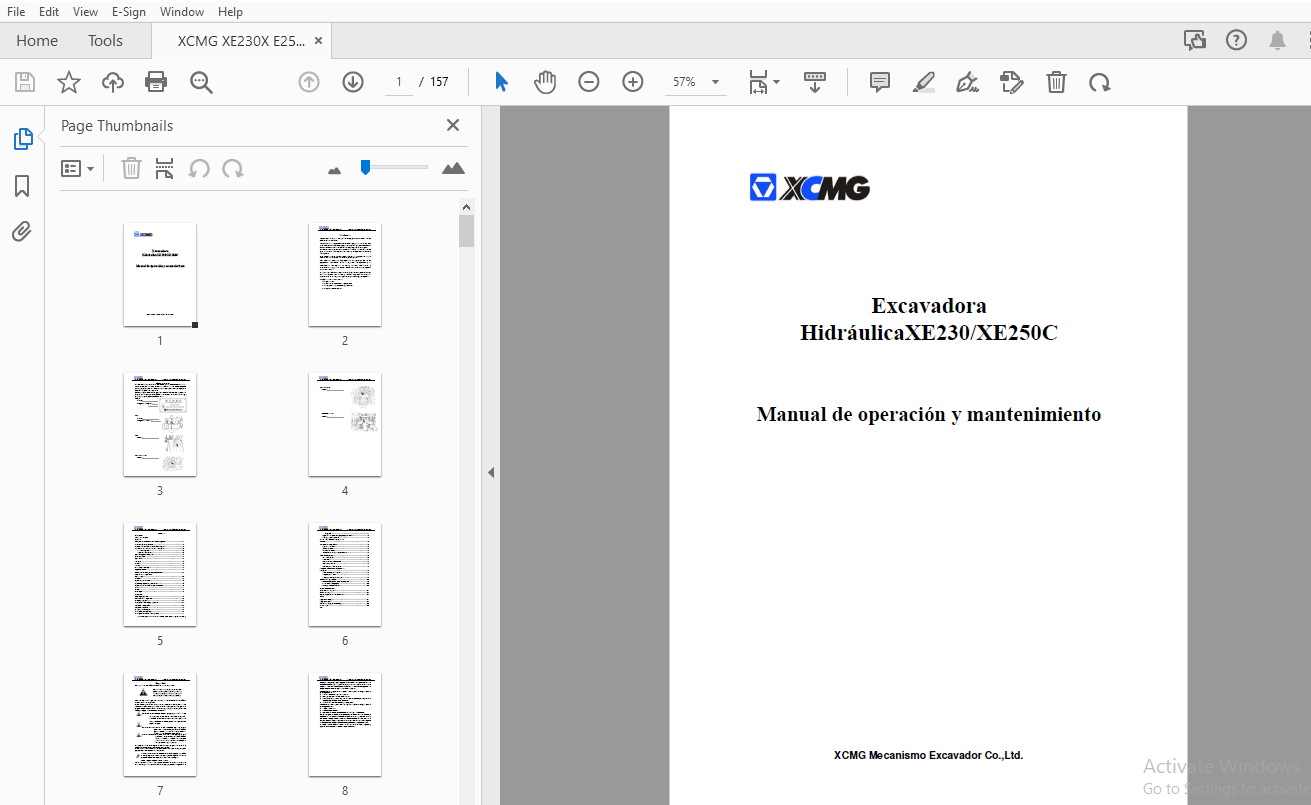The width and height of the screenshot is (1311, 805).
Task: Rotate page with clockwise arrow icon
Action: tap(1100, 82)
